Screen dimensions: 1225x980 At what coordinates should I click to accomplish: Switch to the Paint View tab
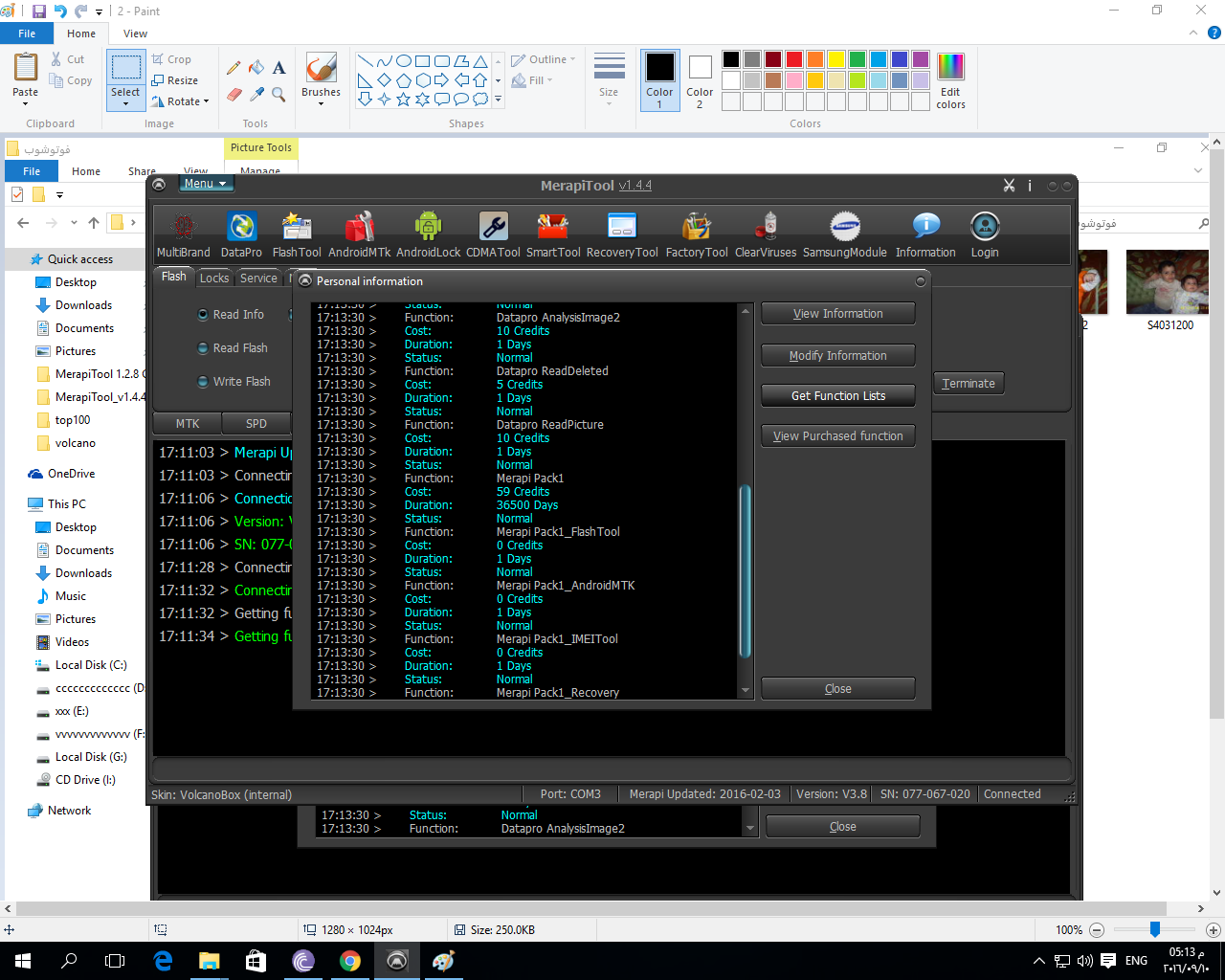coord(135,33)
